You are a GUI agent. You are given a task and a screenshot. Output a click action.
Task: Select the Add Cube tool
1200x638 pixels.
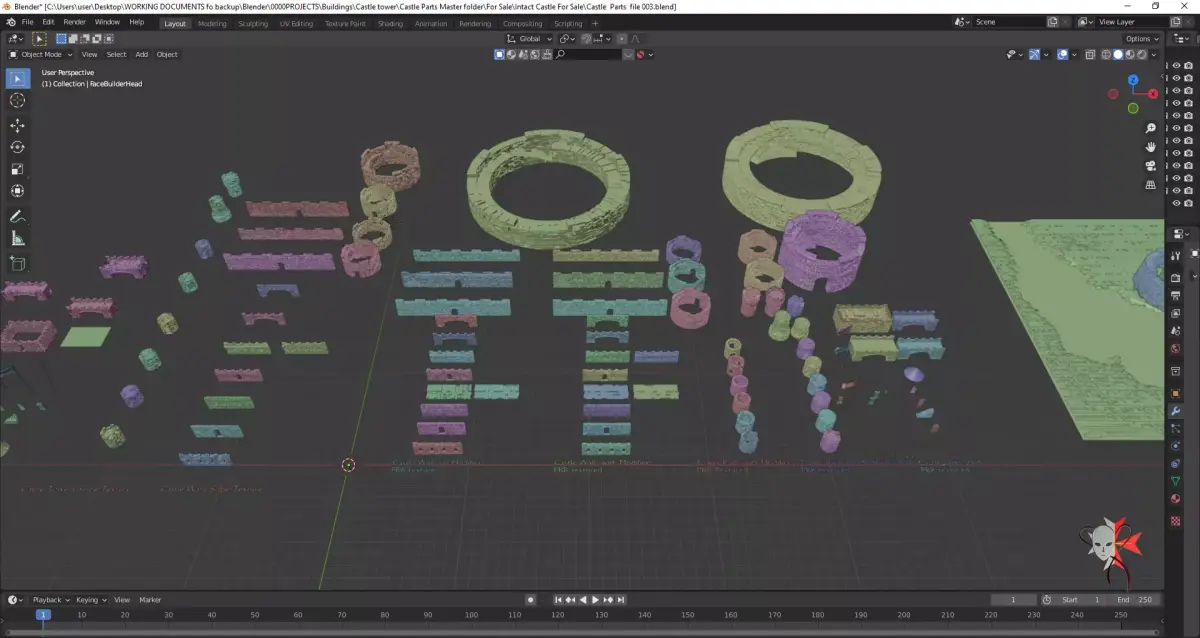[x=17, y=263]
